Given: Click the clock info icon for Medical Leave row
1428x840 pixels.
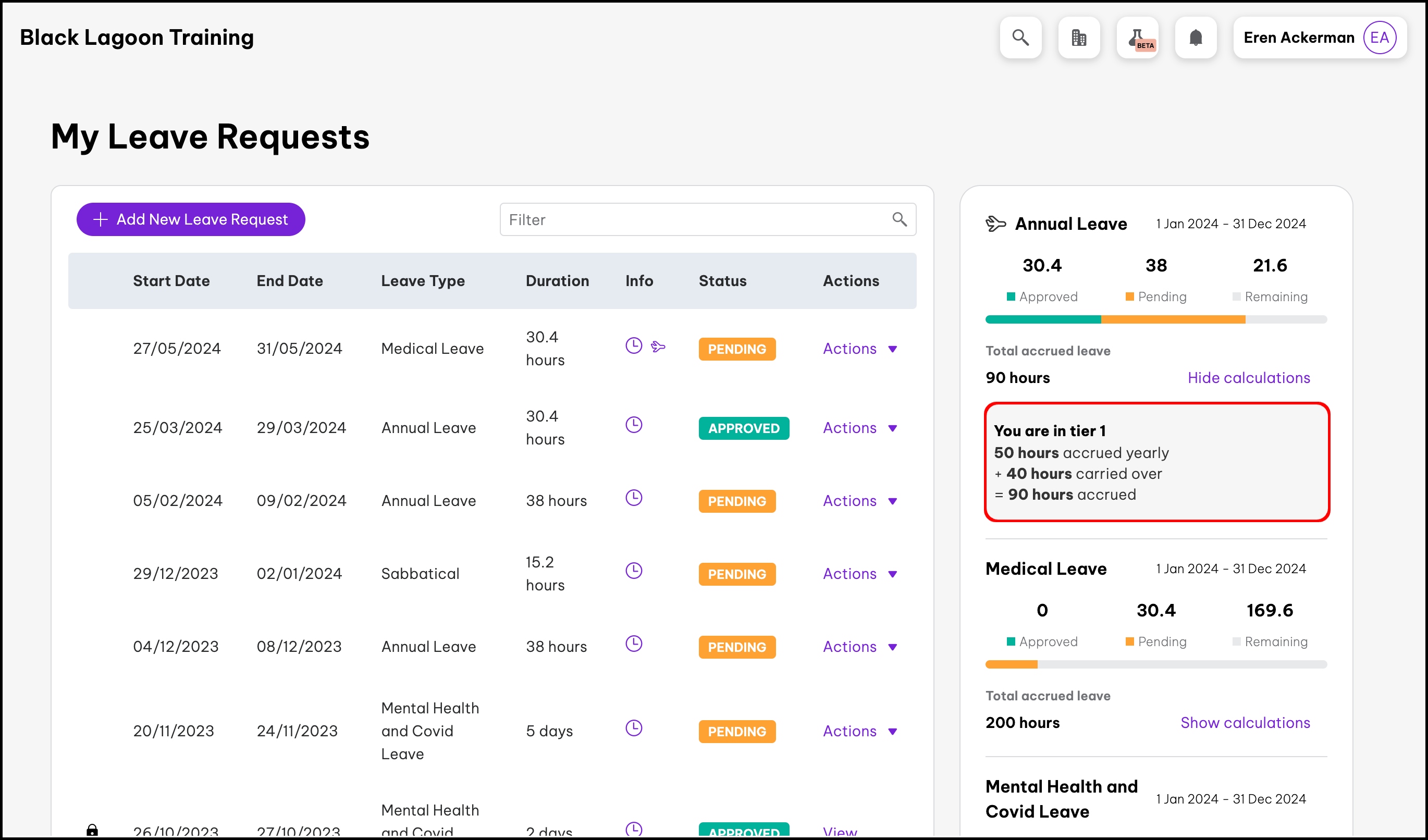Looking at the screenshot, I should [634, 345].
